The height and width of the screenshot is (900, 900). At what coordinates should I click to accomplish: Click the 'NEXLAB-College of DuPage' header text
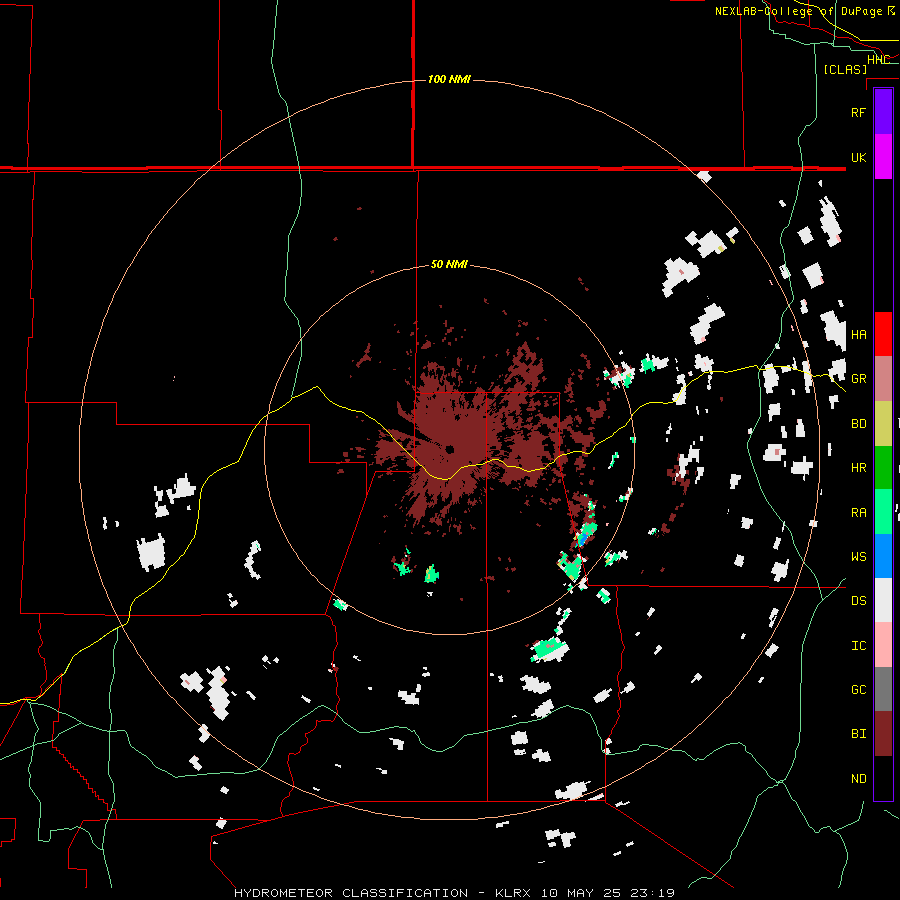click(x=798, y=11)
